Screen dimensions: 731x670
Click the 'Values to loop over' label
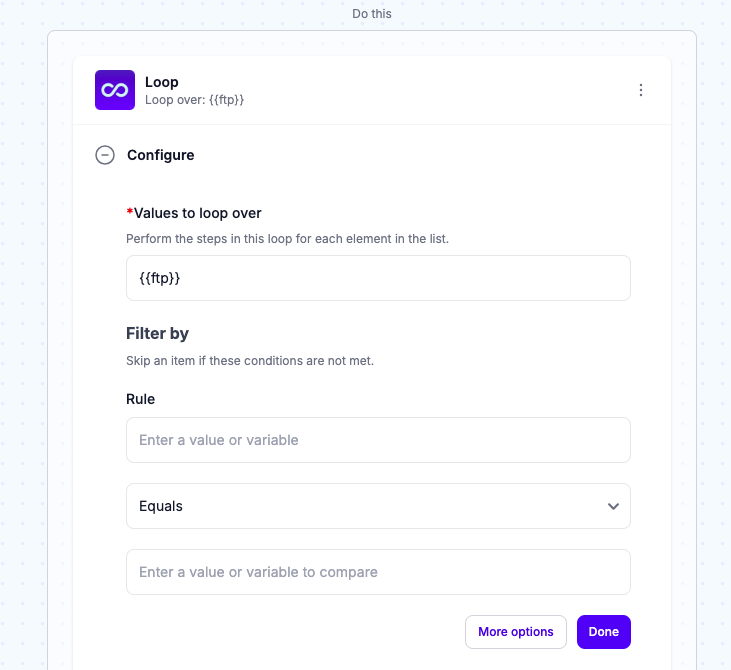198,213
